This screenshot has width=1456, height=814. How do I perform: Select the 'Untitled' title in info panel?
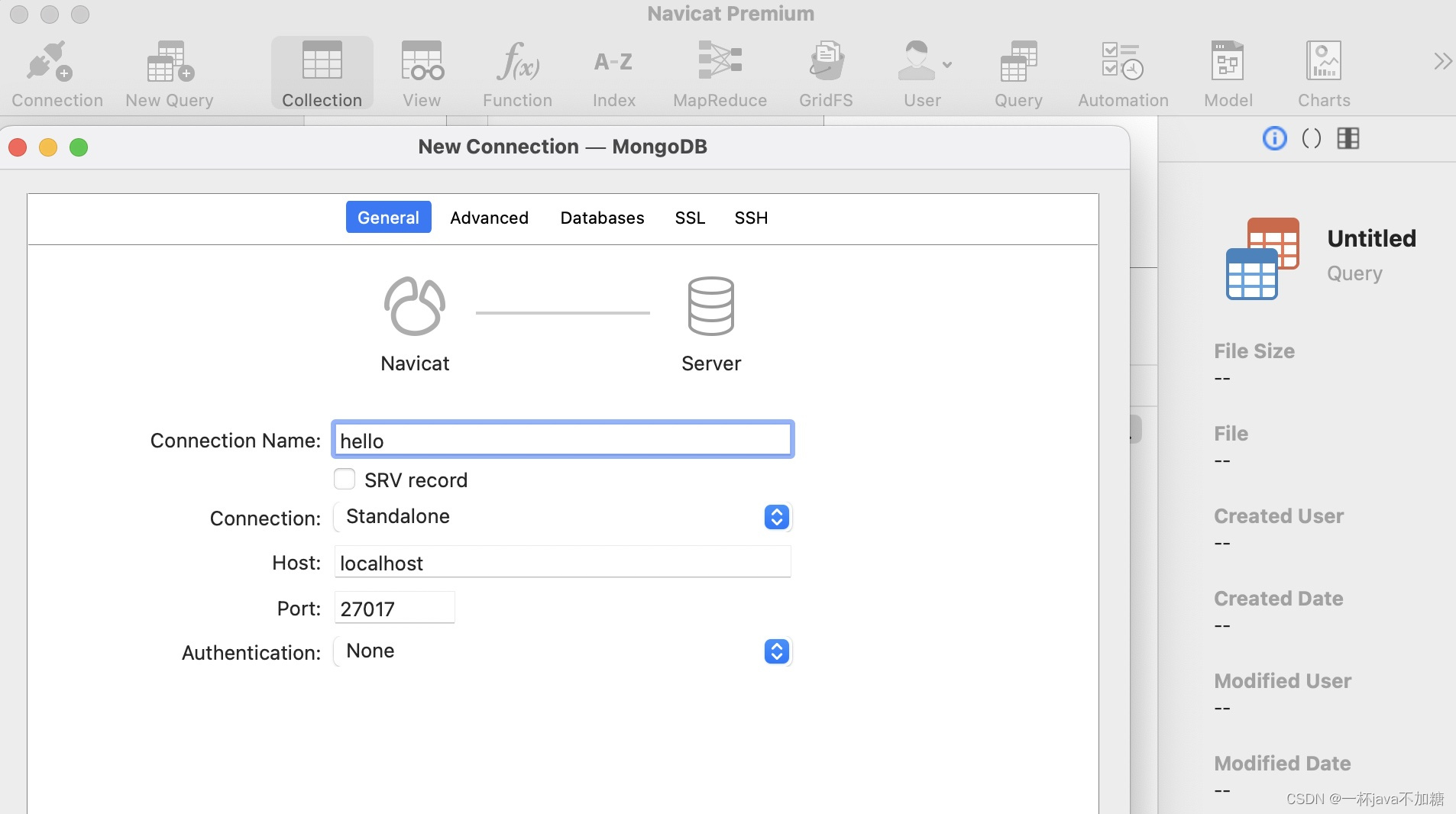click(1371, 238)
